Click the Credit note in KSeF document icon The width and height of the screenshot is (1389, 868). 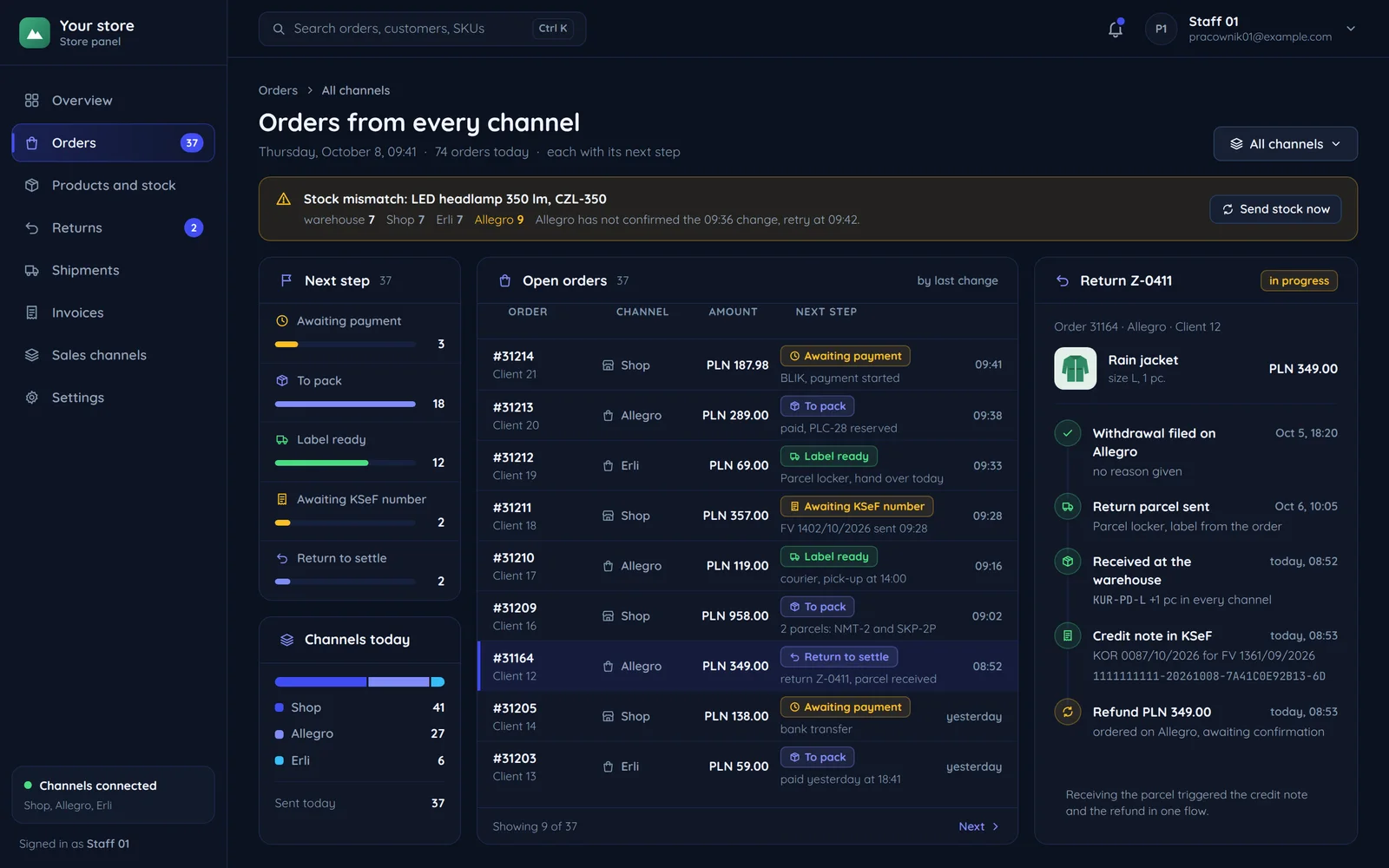pyautogui.click(x=1068, y=636)
